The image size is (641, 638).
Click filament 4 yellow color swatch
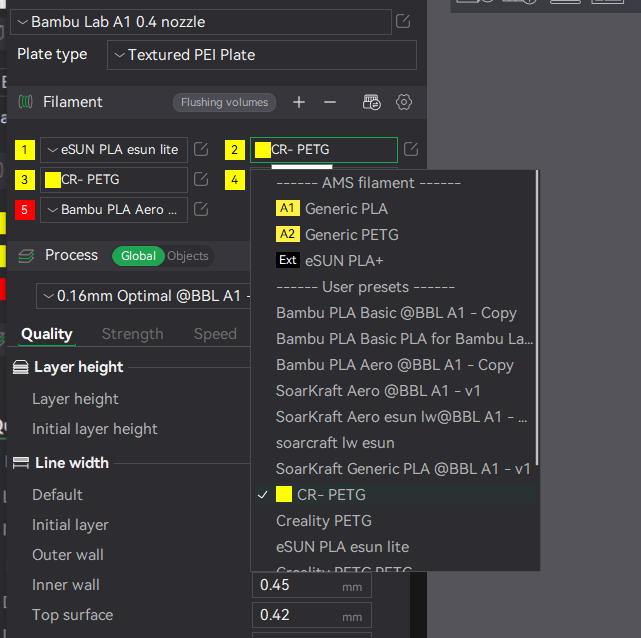(x=235, y=180)
